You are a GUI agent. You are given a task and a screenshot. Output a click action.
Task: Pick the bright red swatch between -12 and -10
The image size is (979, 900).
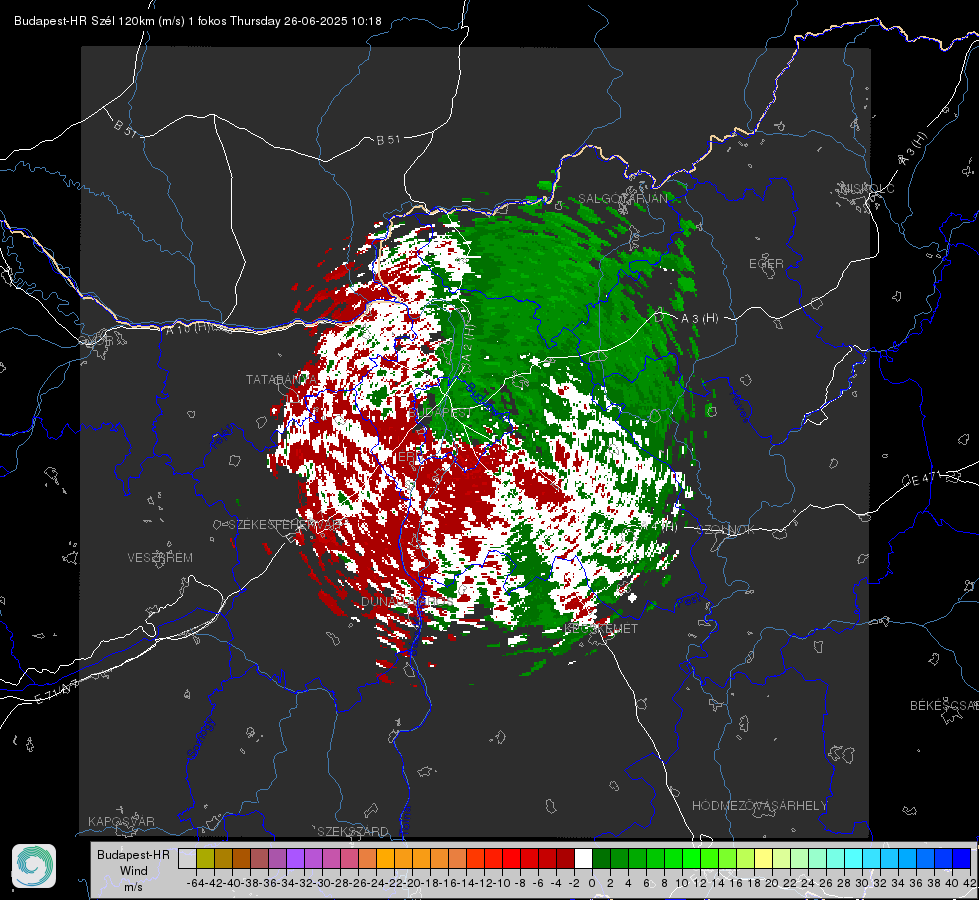493,858
